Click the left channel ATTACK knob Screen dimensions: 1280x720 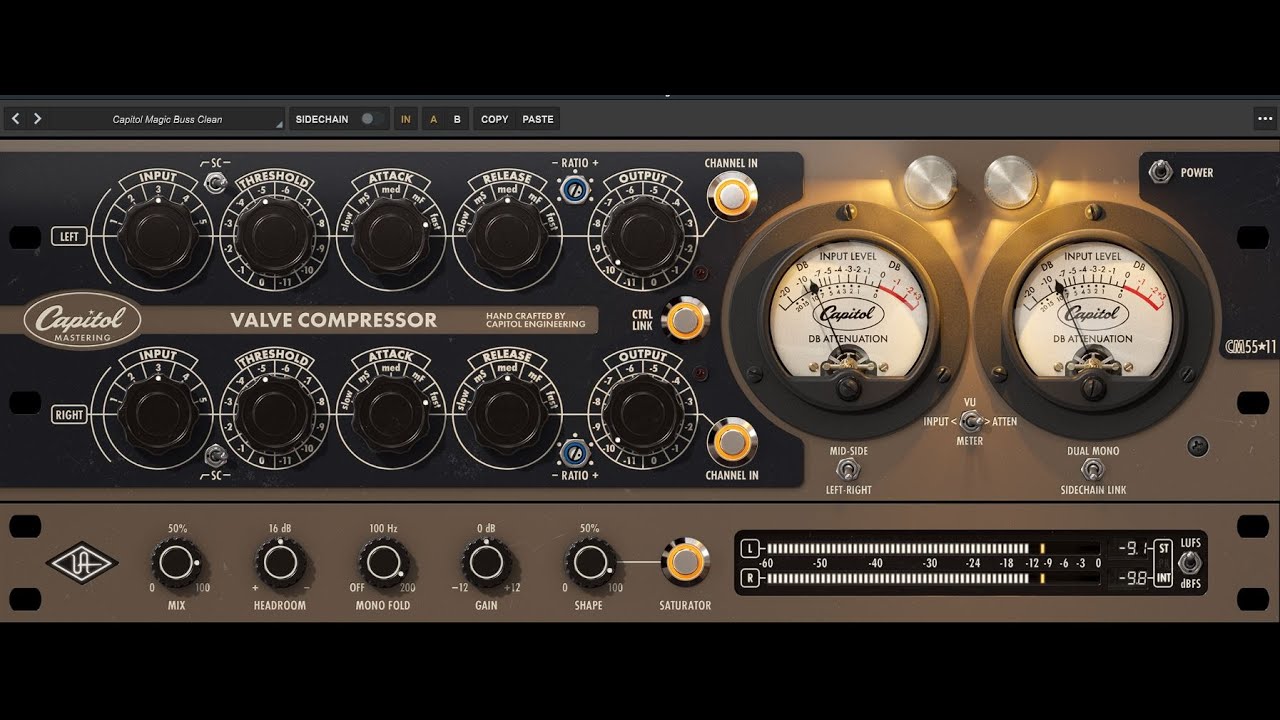coord(389,234)
